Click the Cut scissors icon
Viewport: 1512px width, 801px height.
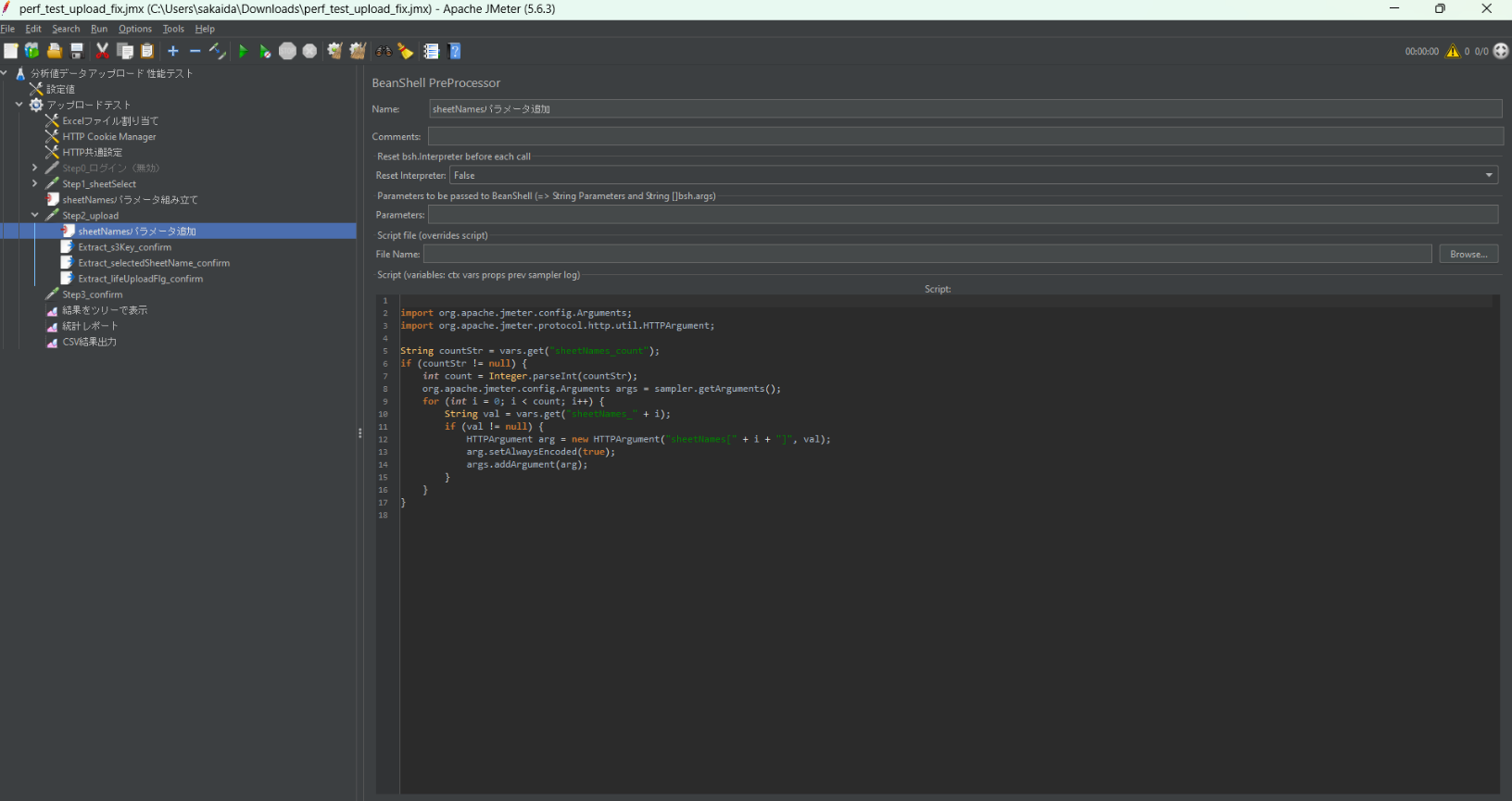pos(102,51)
